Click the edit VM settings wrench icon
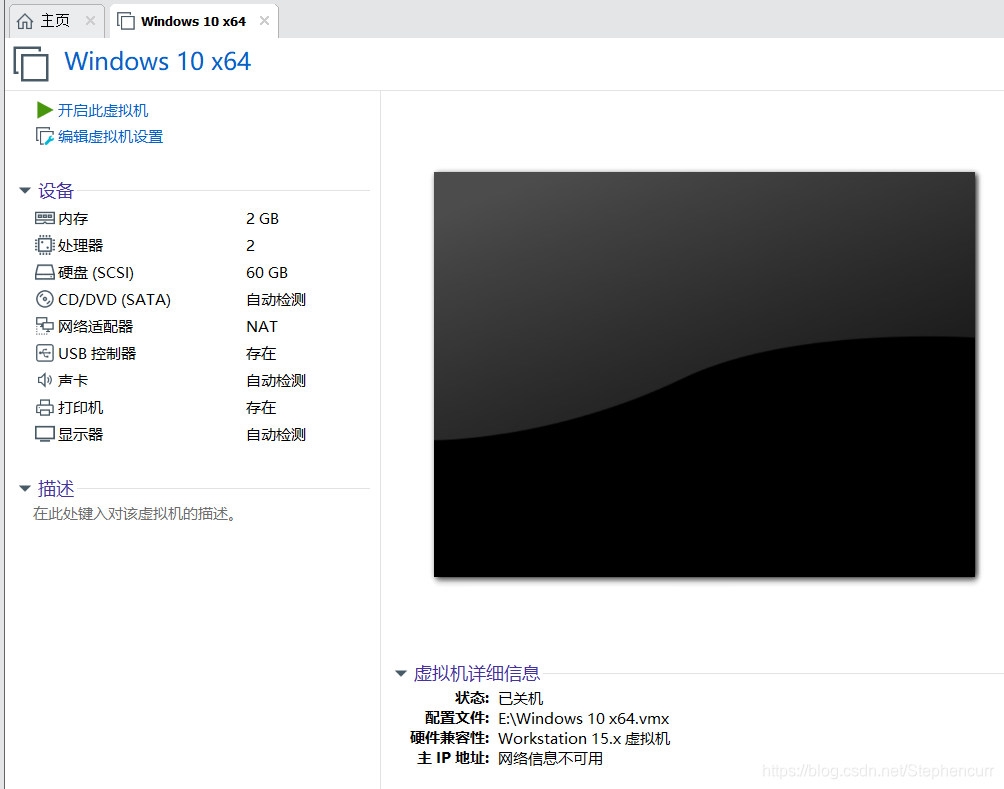 tap(44, 136)
